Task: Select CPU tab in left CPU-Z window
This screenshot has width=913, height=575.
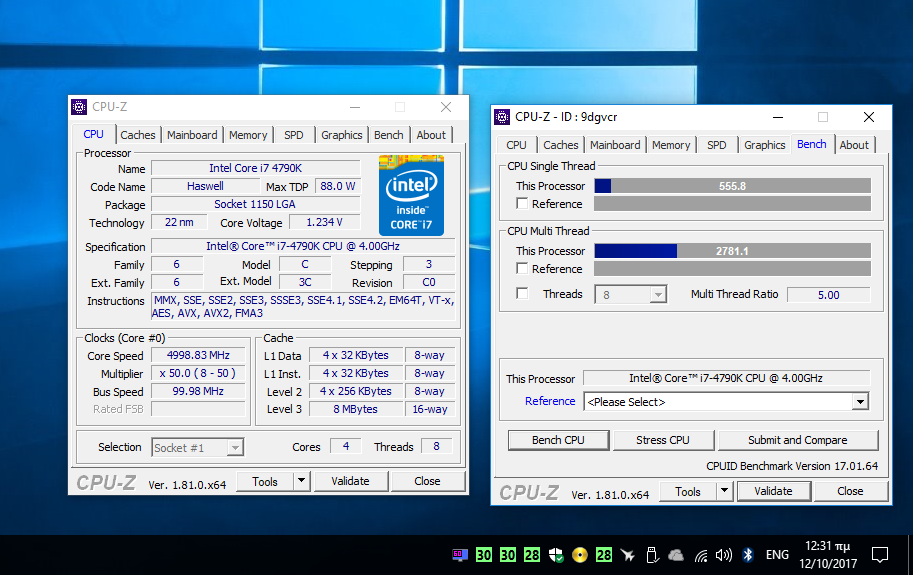Action: point(93,134)
